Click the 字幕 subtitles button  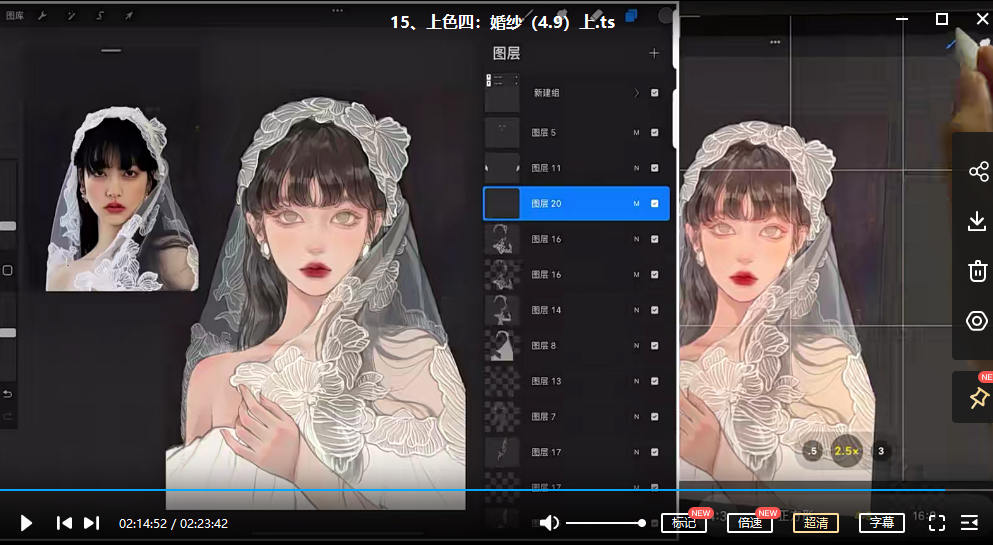881,523
